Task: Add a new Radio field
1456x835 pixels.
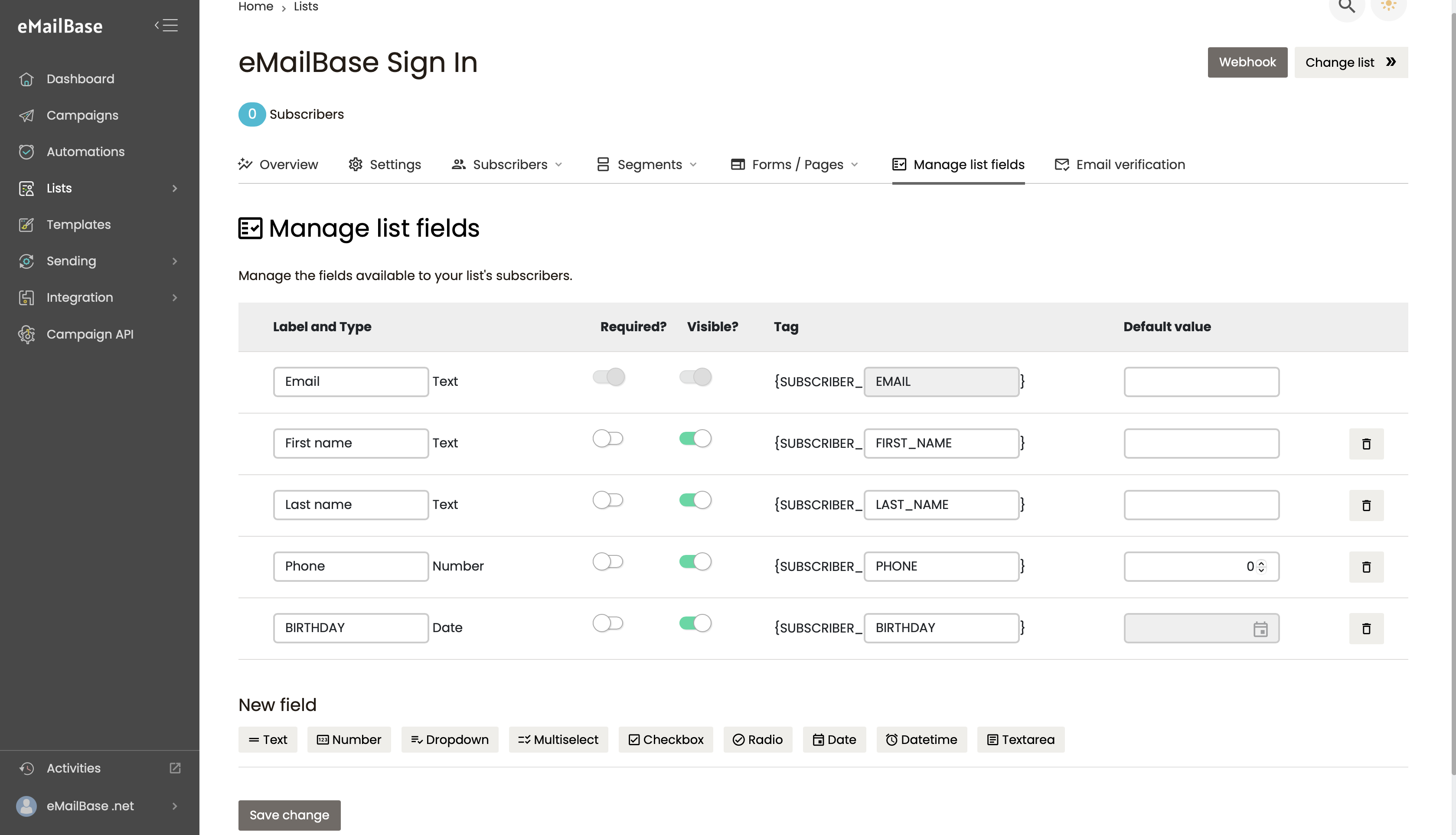Action: tap(757, 740)
